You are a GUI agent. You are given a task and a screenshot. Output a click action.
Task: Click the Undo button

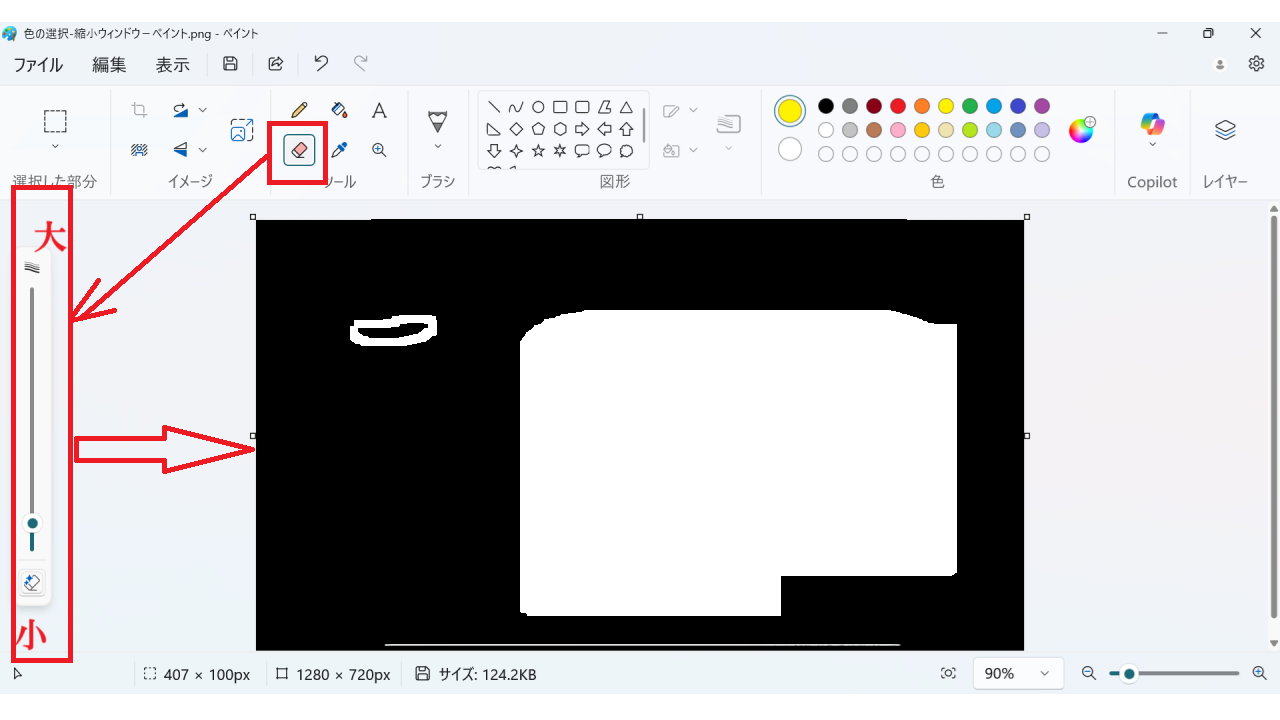pos(321,64)
